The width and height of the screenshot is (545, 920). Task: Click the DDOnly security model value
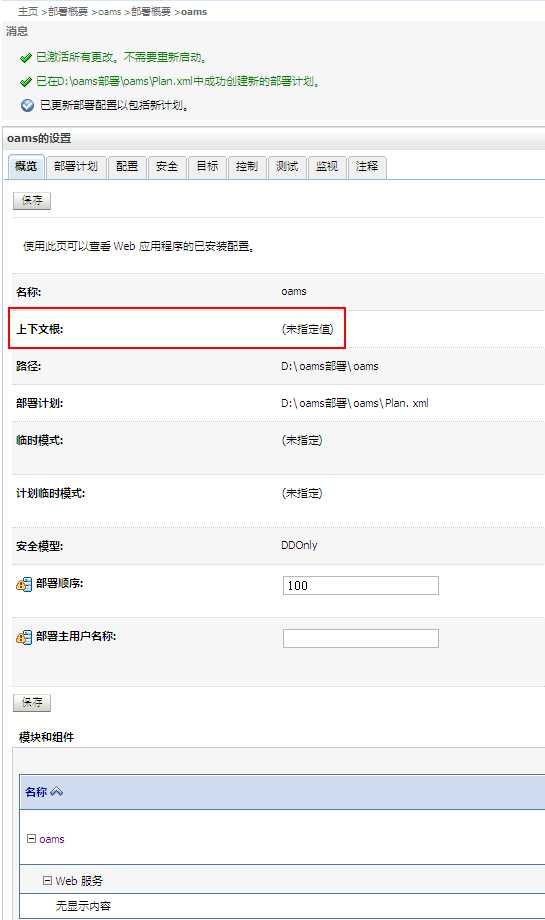299,545
